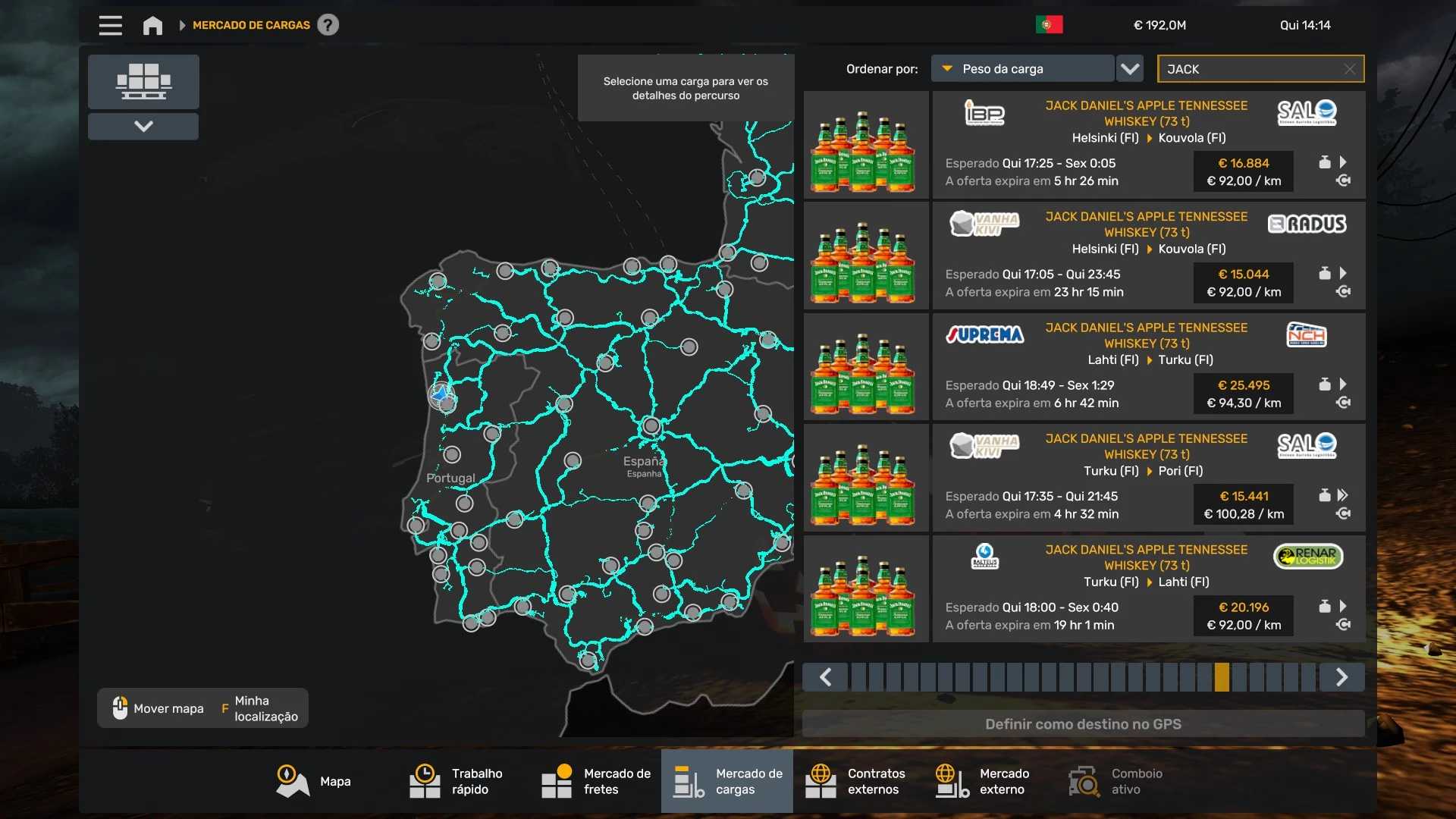Viewport: 1456px width, 819px height.
Task: Open Contratos externos
Action: pos(857,781)
